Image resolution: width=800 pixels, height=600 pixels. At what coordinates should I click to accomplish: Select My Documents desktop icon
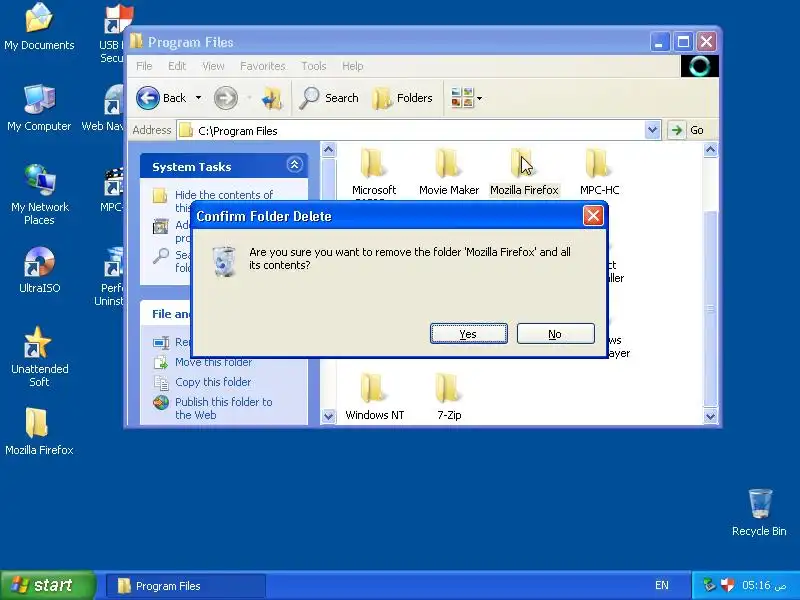(x=39, y=27)
